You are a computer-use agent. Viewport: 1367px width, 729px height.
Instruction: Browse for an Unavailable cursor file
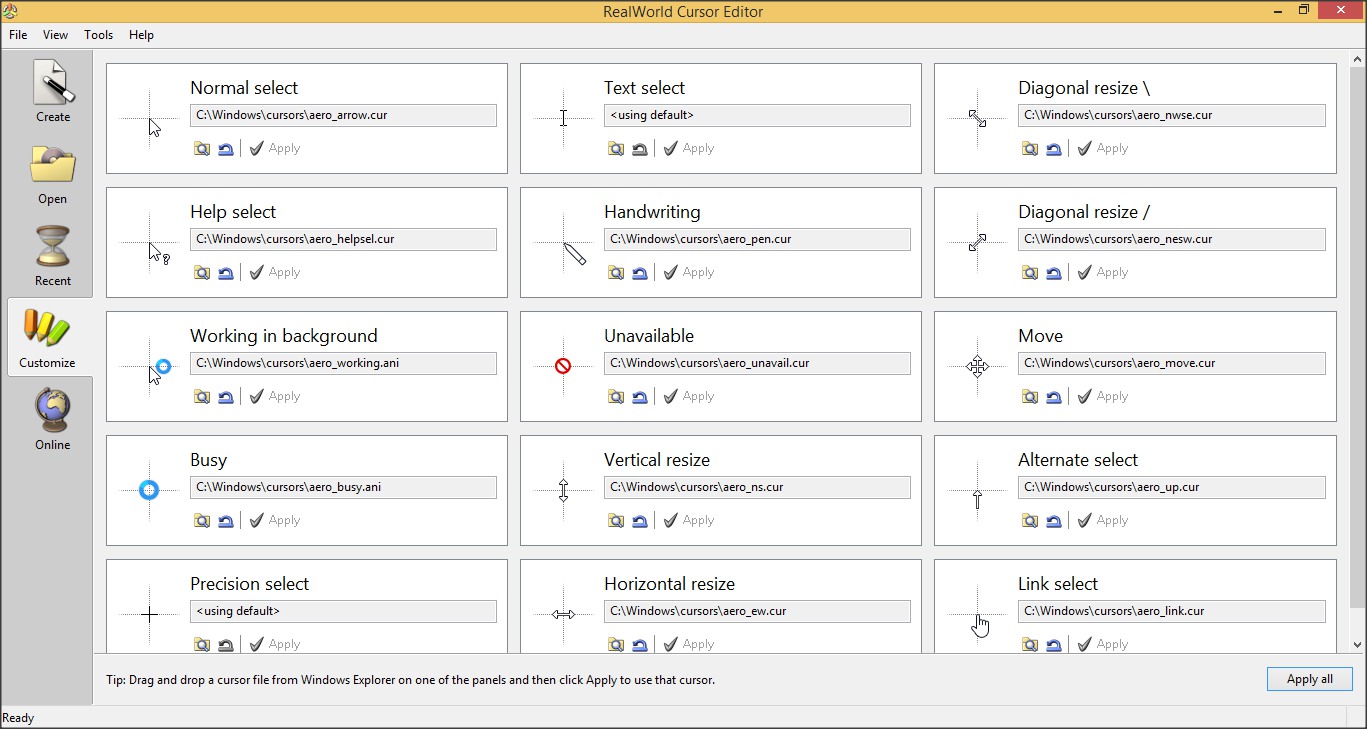615,396
